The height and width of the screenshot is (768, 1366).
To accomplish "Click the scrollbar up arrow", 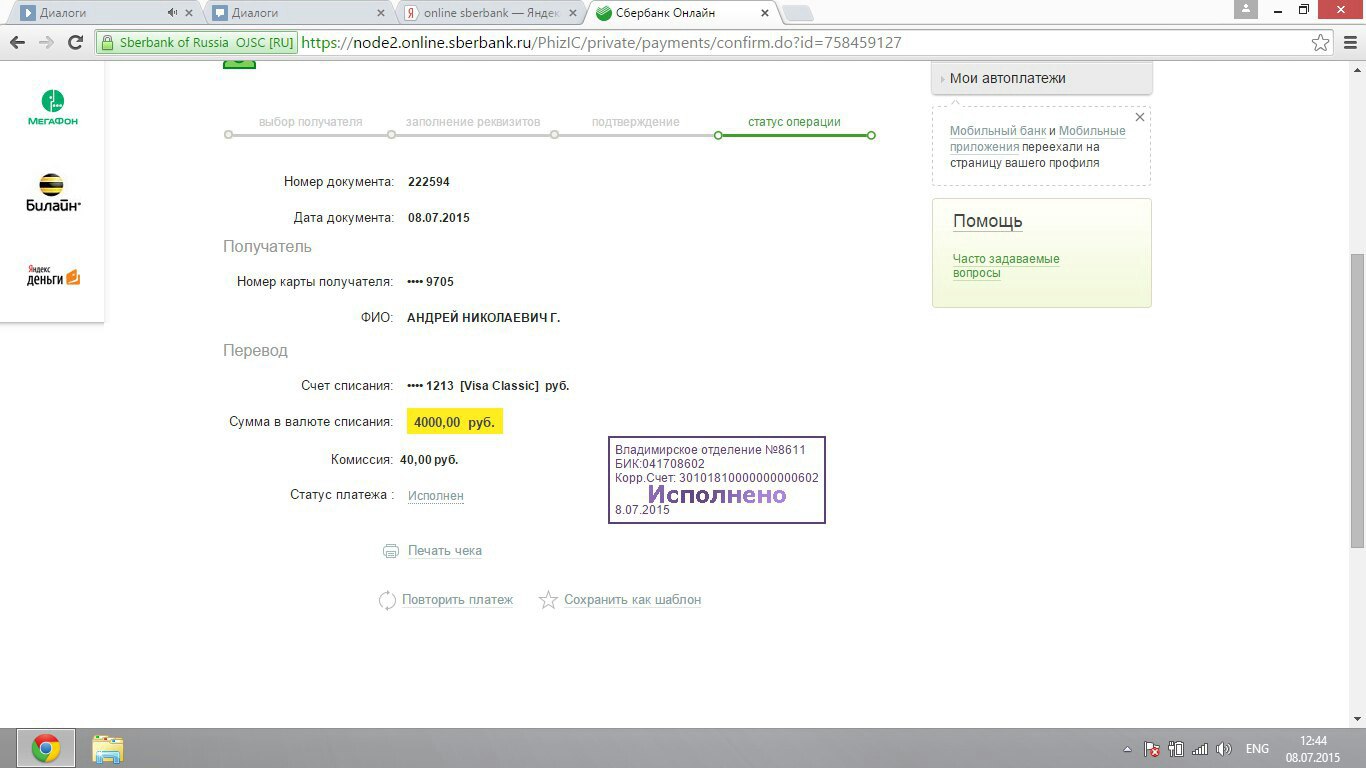I will tap(1357, 68).
